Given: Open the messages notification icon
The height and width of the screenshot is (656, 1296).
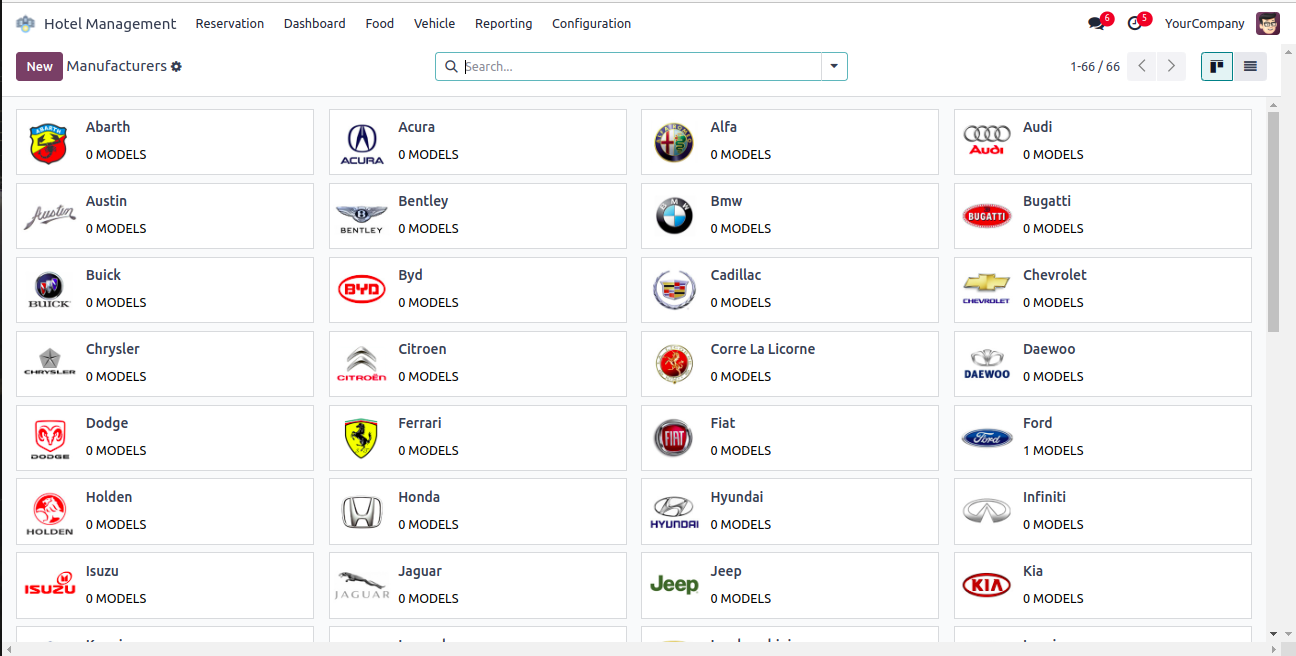Looking at the screenshot, I should (1096, 23).
